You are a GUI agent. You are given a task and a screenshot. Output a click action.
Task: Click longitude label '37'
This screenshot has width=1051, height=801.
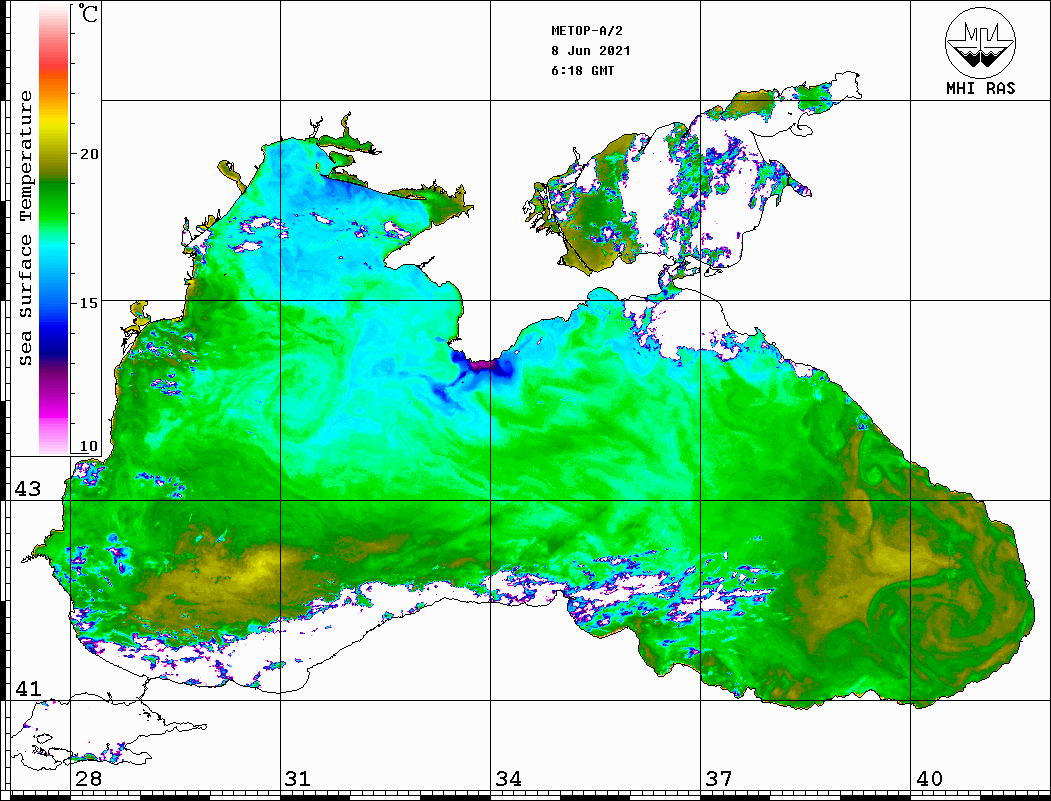coord(719,778)
